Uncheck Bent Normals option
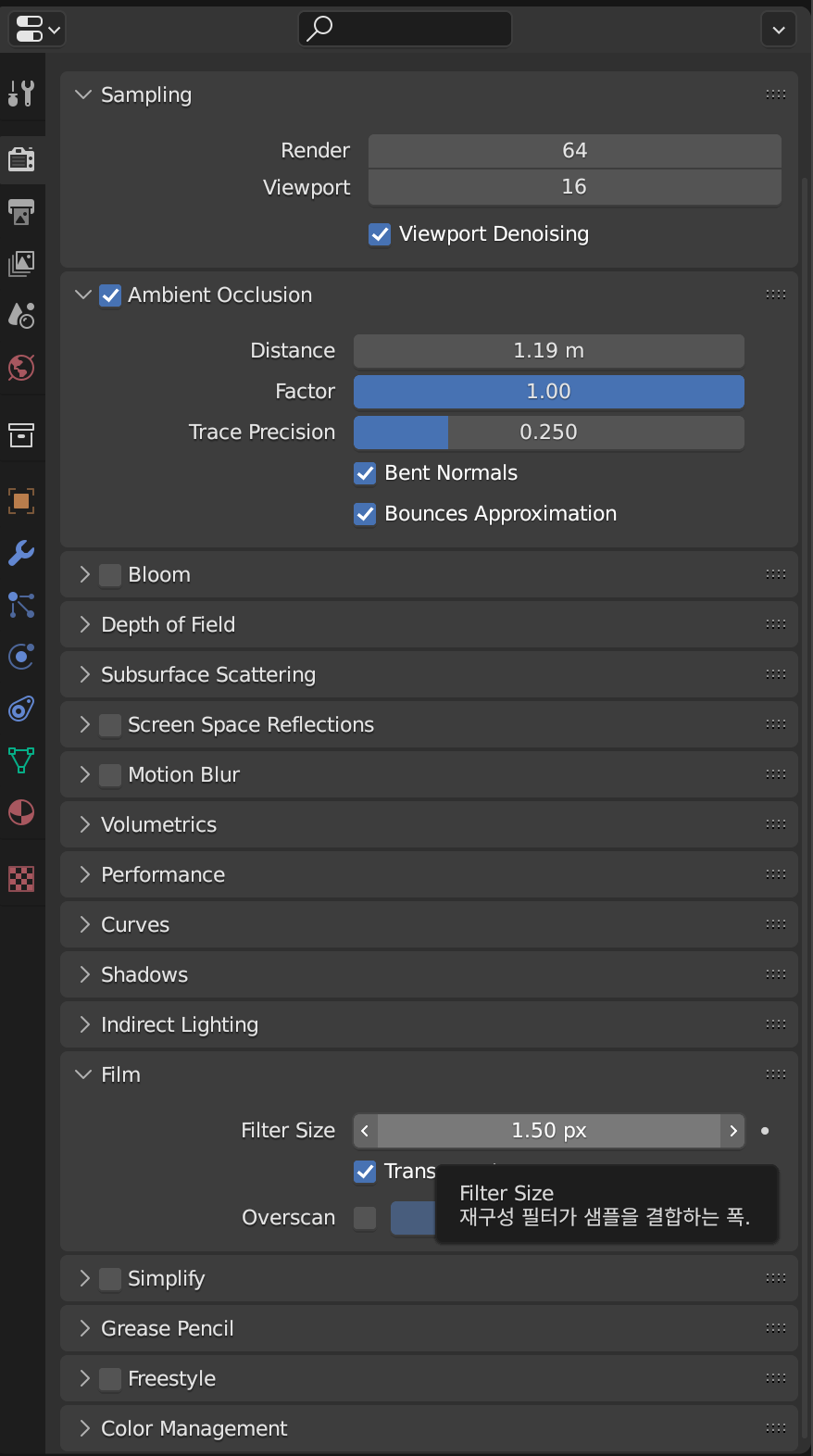The height and width of the screenshot is (1456, 813). 366,473
